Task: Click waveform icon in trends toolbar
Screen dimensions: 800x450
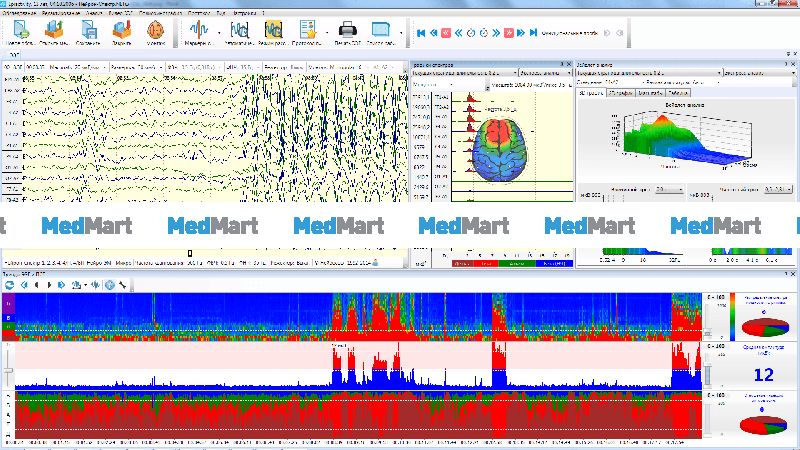Action: (x=95, y=285)
